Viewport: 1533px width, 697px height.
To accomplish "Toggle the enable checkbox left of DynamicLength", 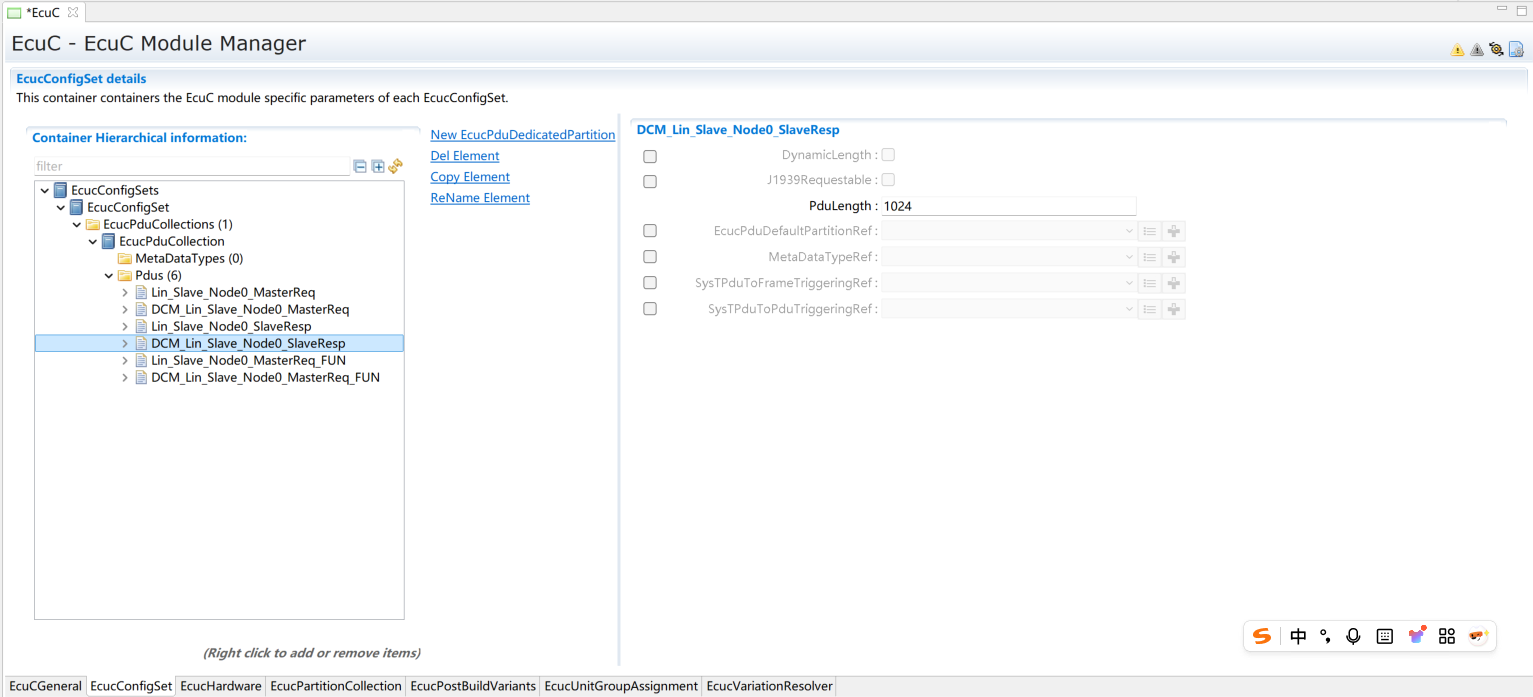I will pos(650,157).
